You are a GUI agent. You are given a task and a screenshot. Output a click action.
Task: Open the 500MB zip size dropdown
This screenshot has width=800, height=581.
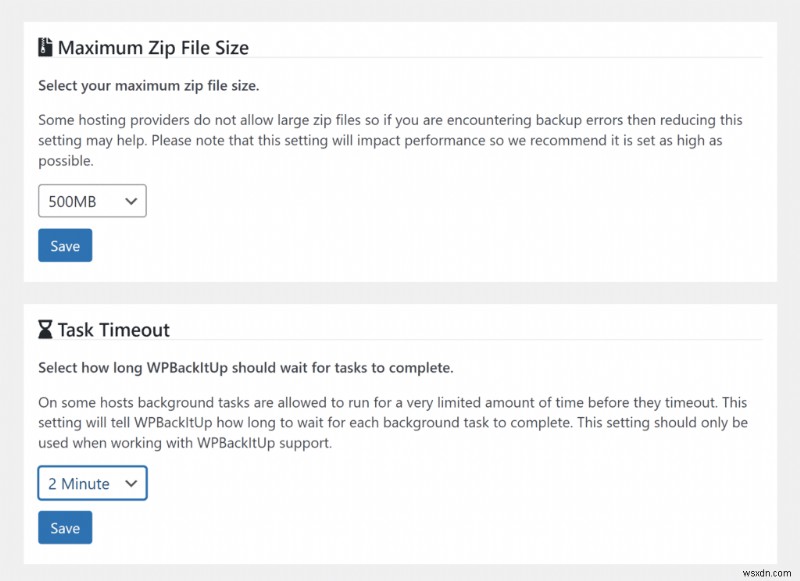pos(92,201)
